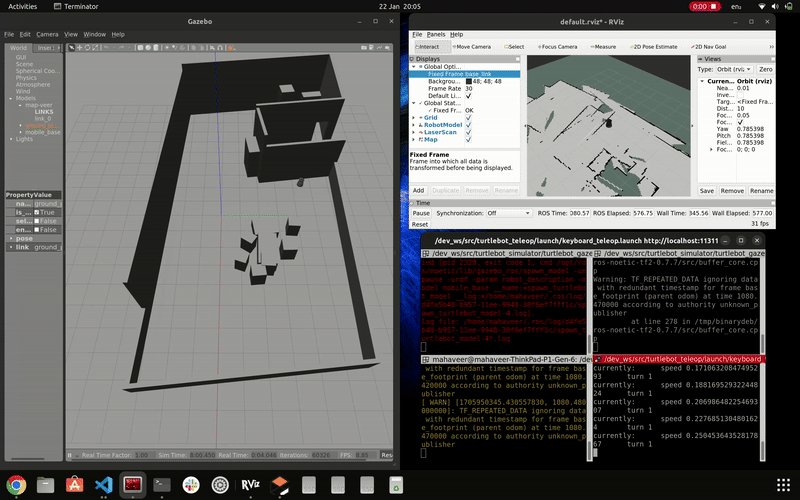Collapse Global Status in RViz Displays

point(414,103)
